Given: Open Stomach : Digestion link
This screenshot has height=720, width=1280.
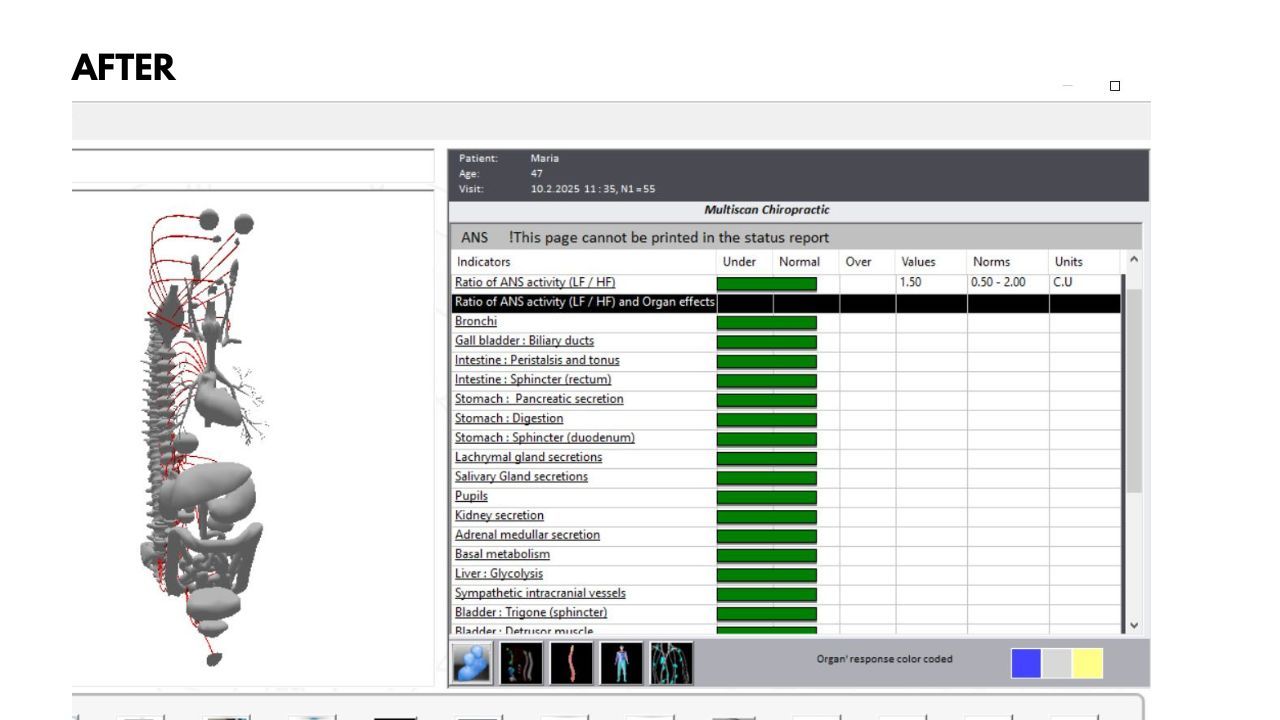Looking at the screenshot, I should (509, 418).
